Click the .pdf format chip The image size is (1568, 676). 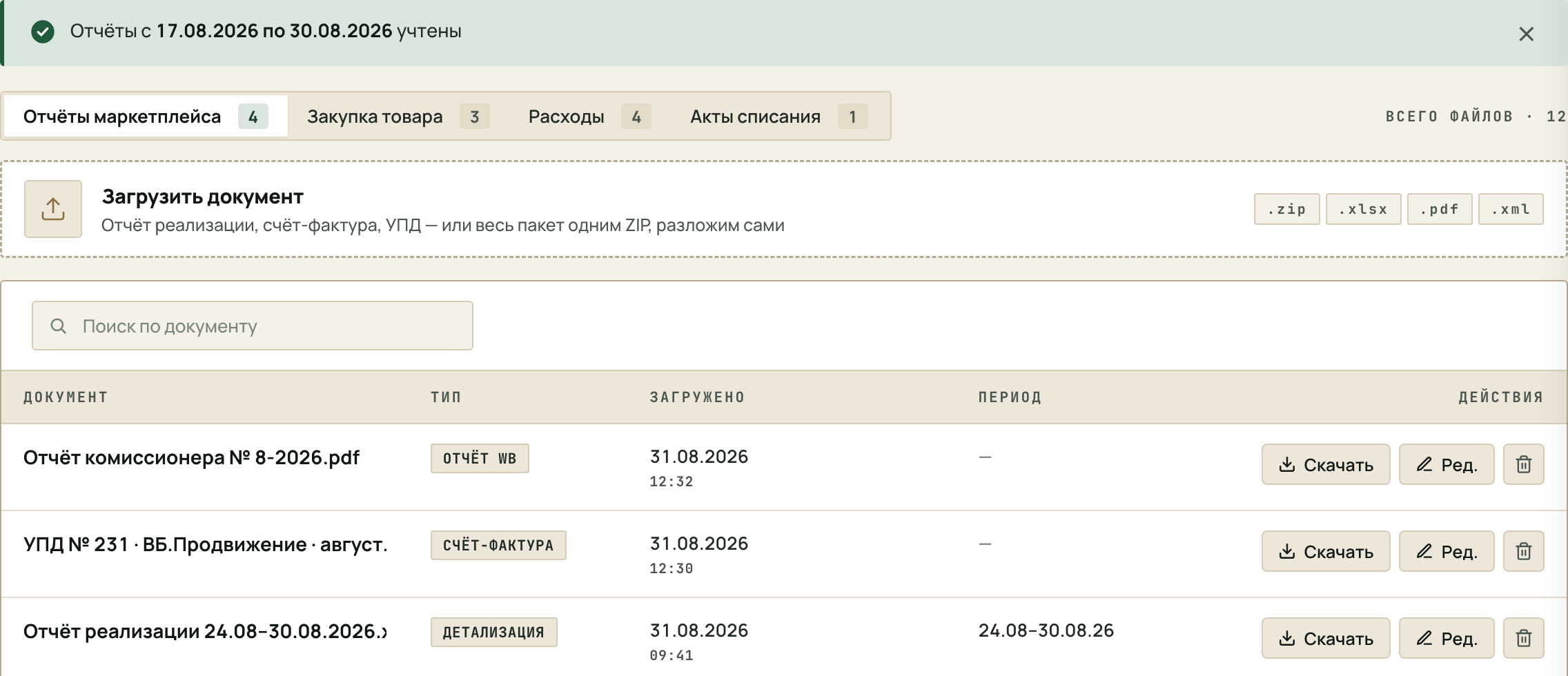pyautogui.click(x=1440, y=209)
